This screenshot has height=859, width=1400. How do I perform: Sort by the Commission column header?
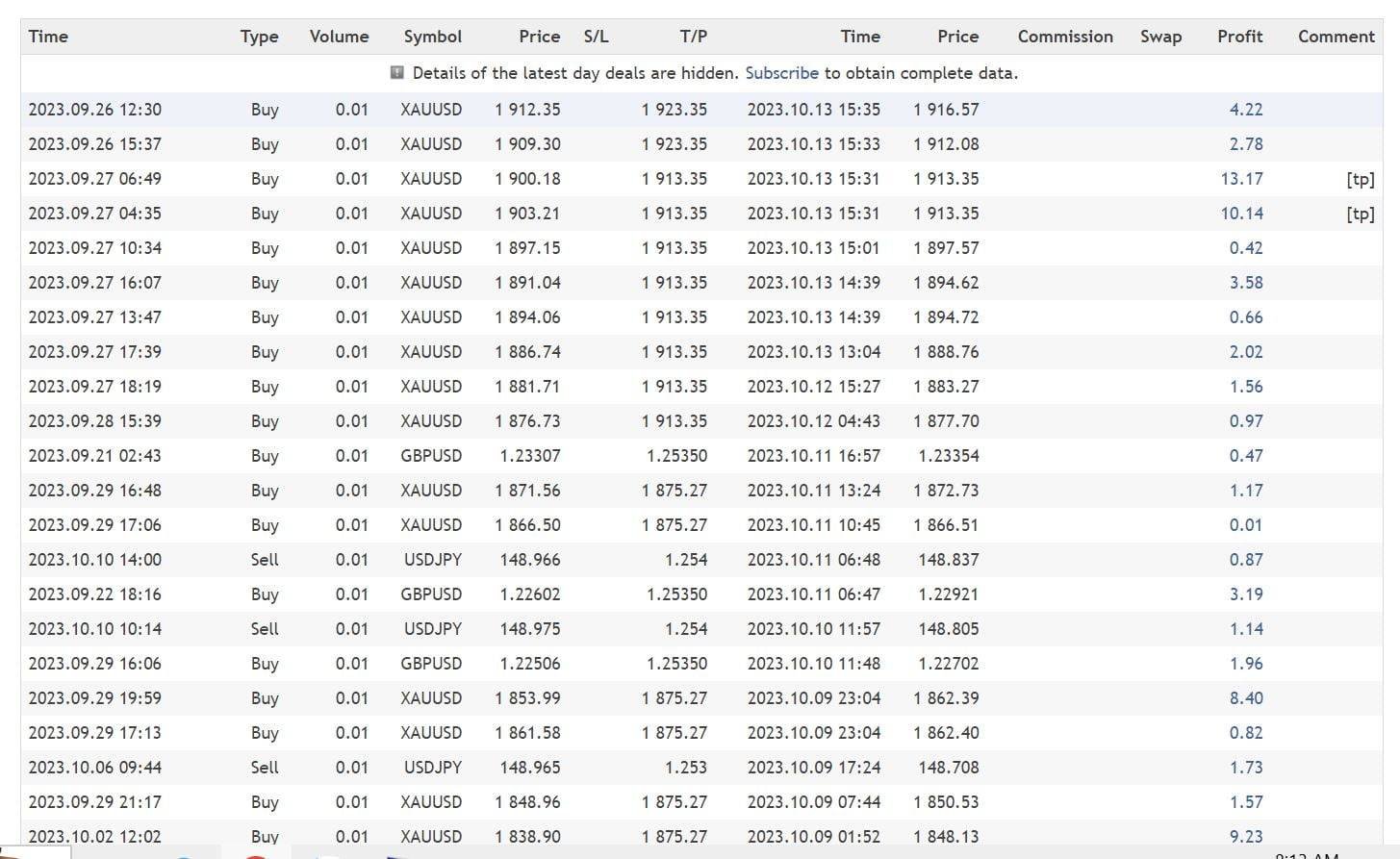[1065, 37]
